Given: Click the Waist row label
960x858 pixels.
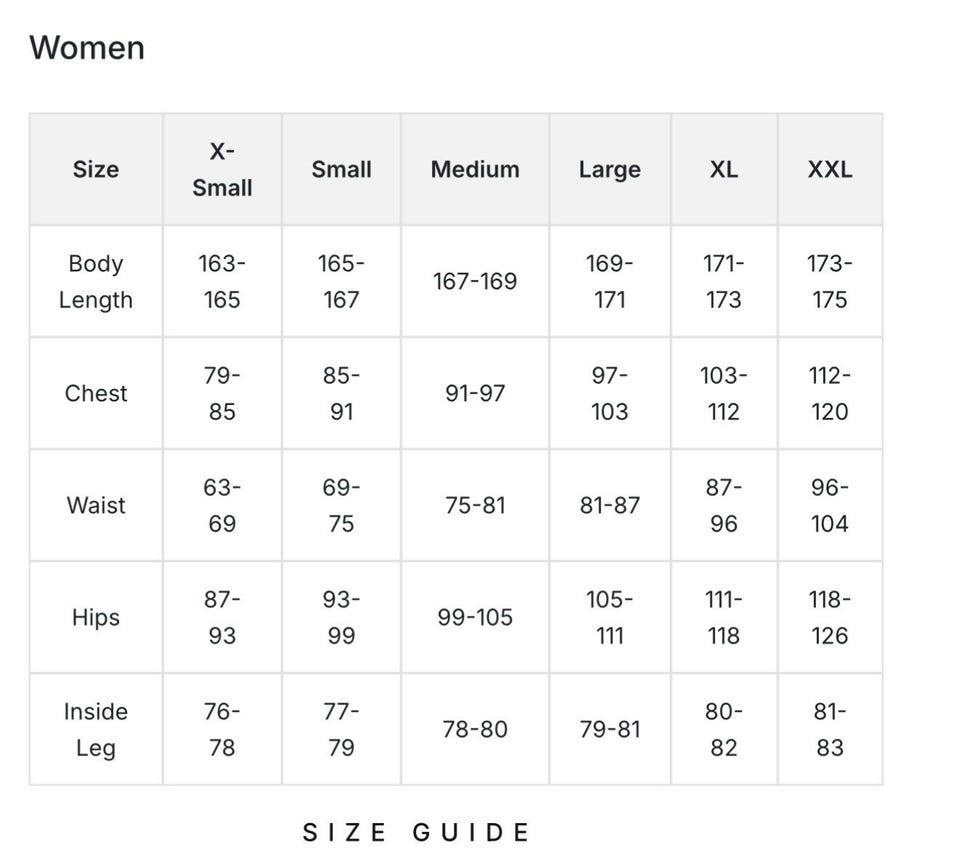Looking at the screenshot, I should click(96, 505).
